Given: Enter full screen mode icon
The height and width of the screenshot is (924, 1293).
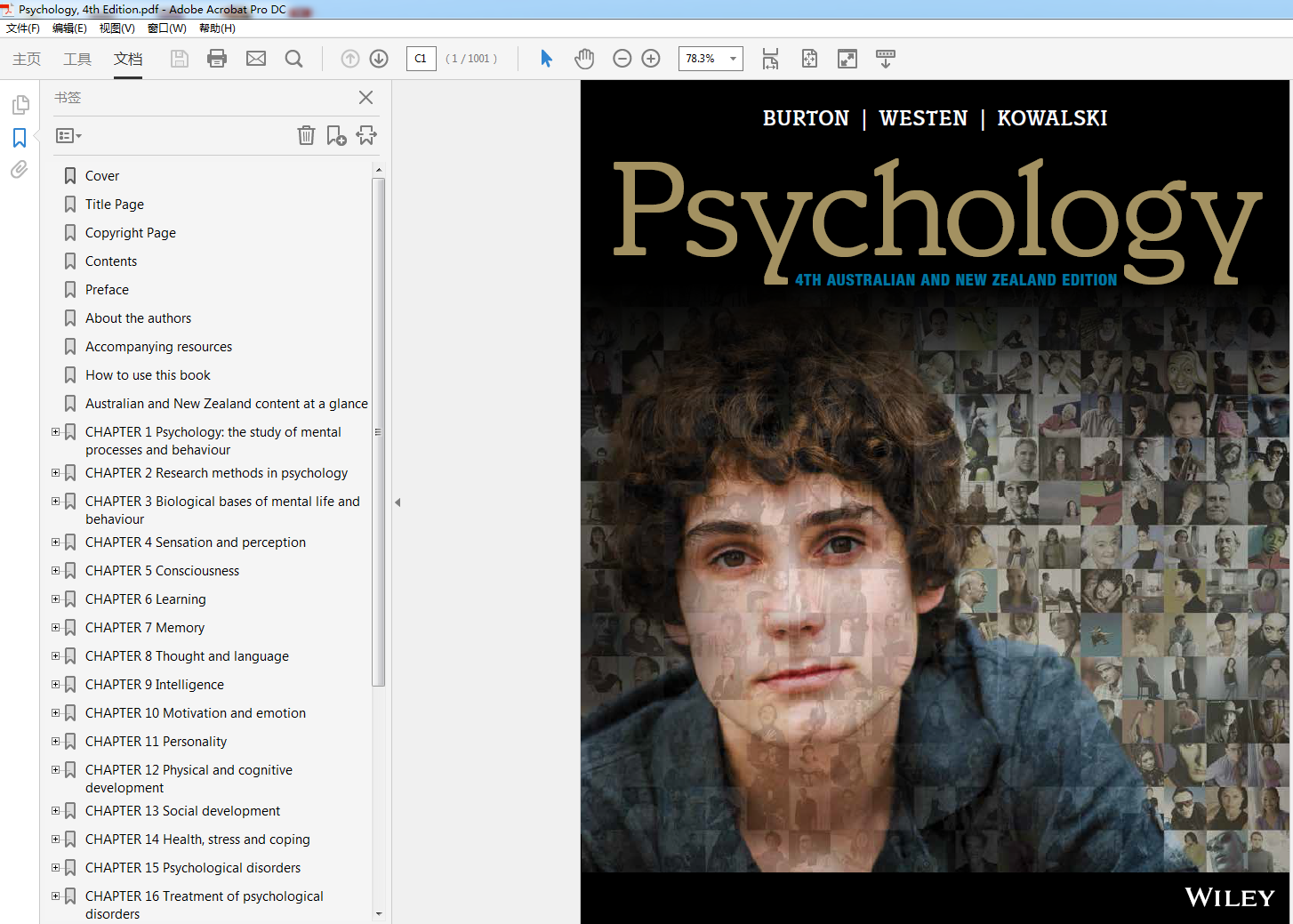Looking at the screenshot, I should tap(847, 59).
